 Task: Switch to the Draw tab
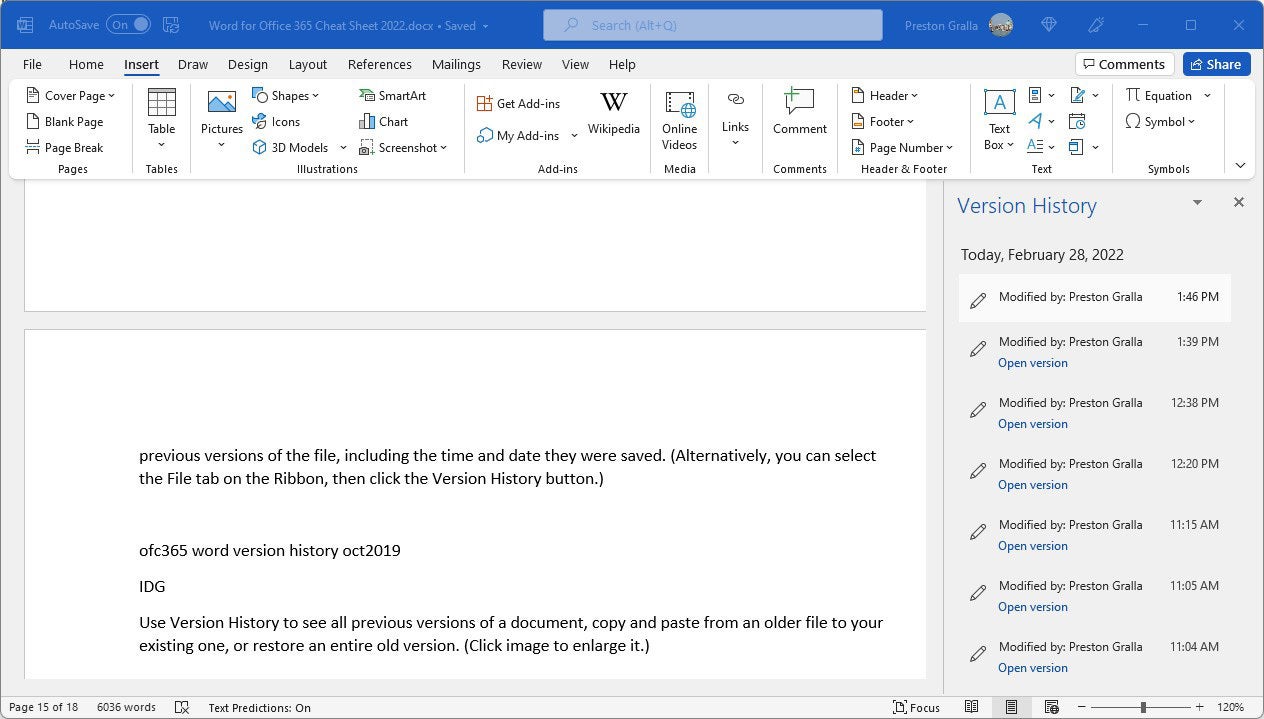(x=193, y=64)
